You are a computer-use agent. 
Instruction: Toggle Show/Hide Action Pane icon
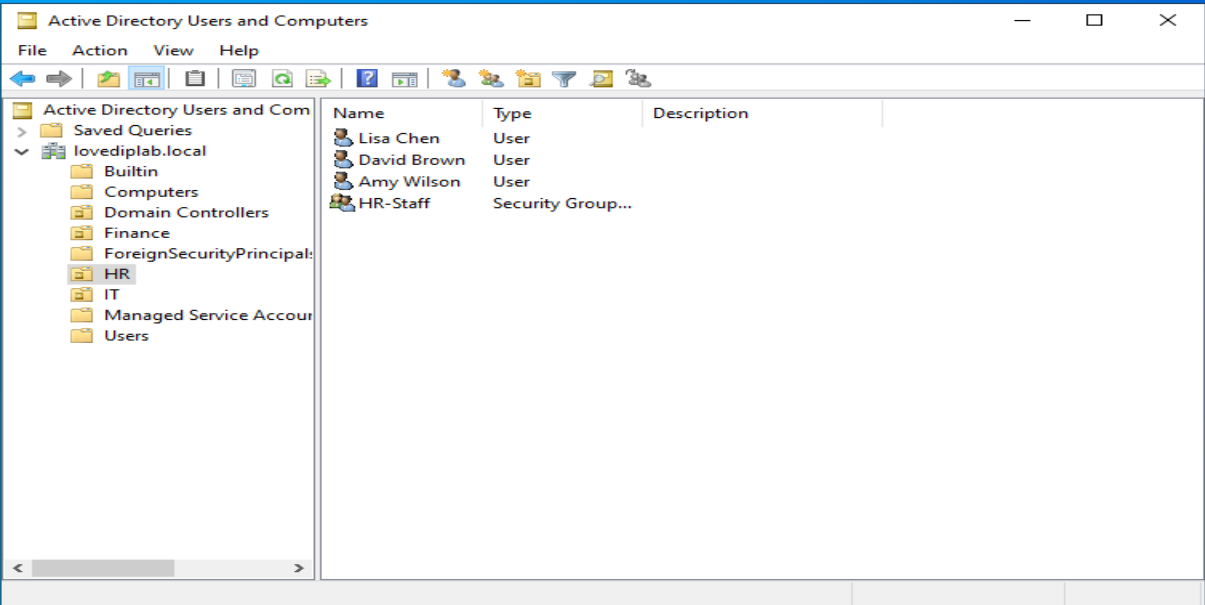[404, 78]
